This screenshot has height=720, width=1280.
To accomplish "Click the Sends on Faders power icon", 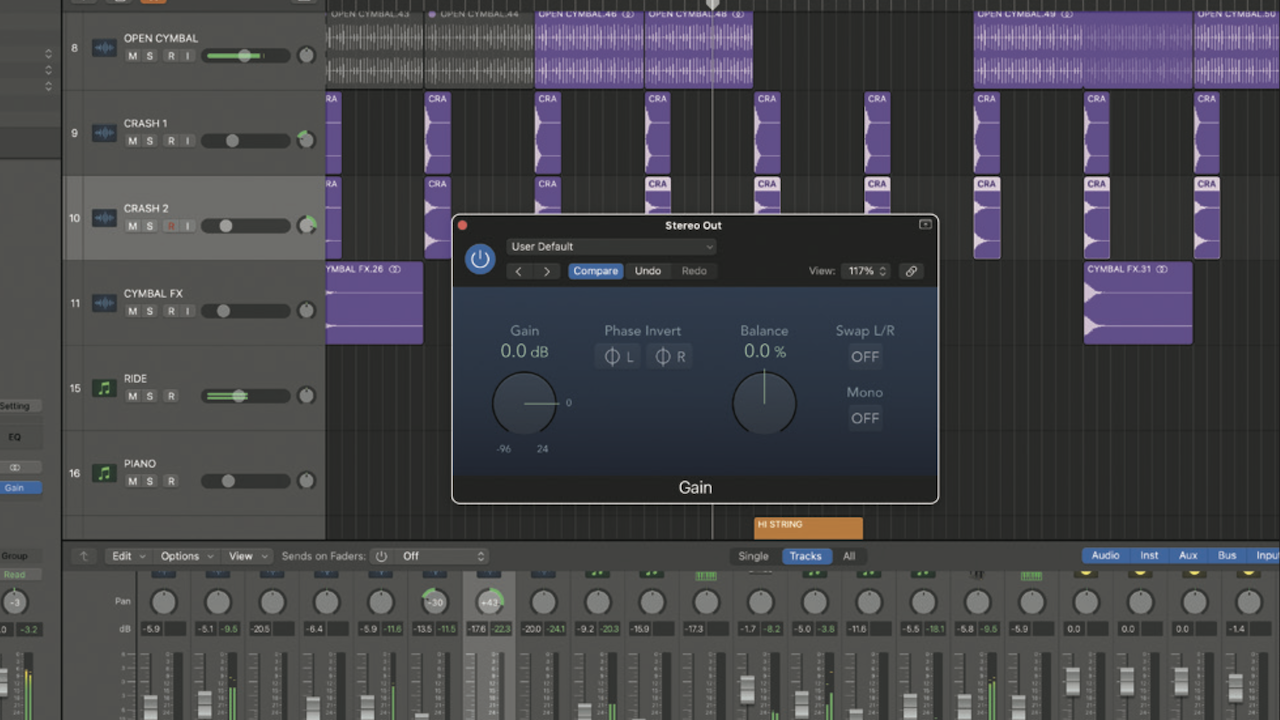I will (381, 556).
